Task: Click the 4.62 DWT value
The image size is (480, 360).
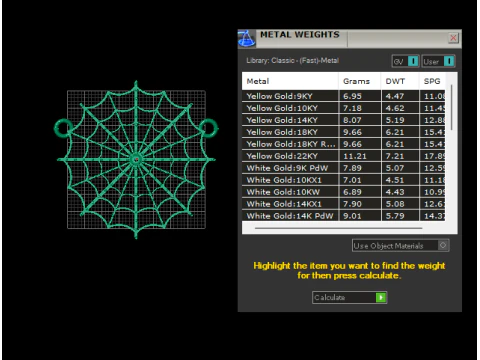Action: point(395,108)
